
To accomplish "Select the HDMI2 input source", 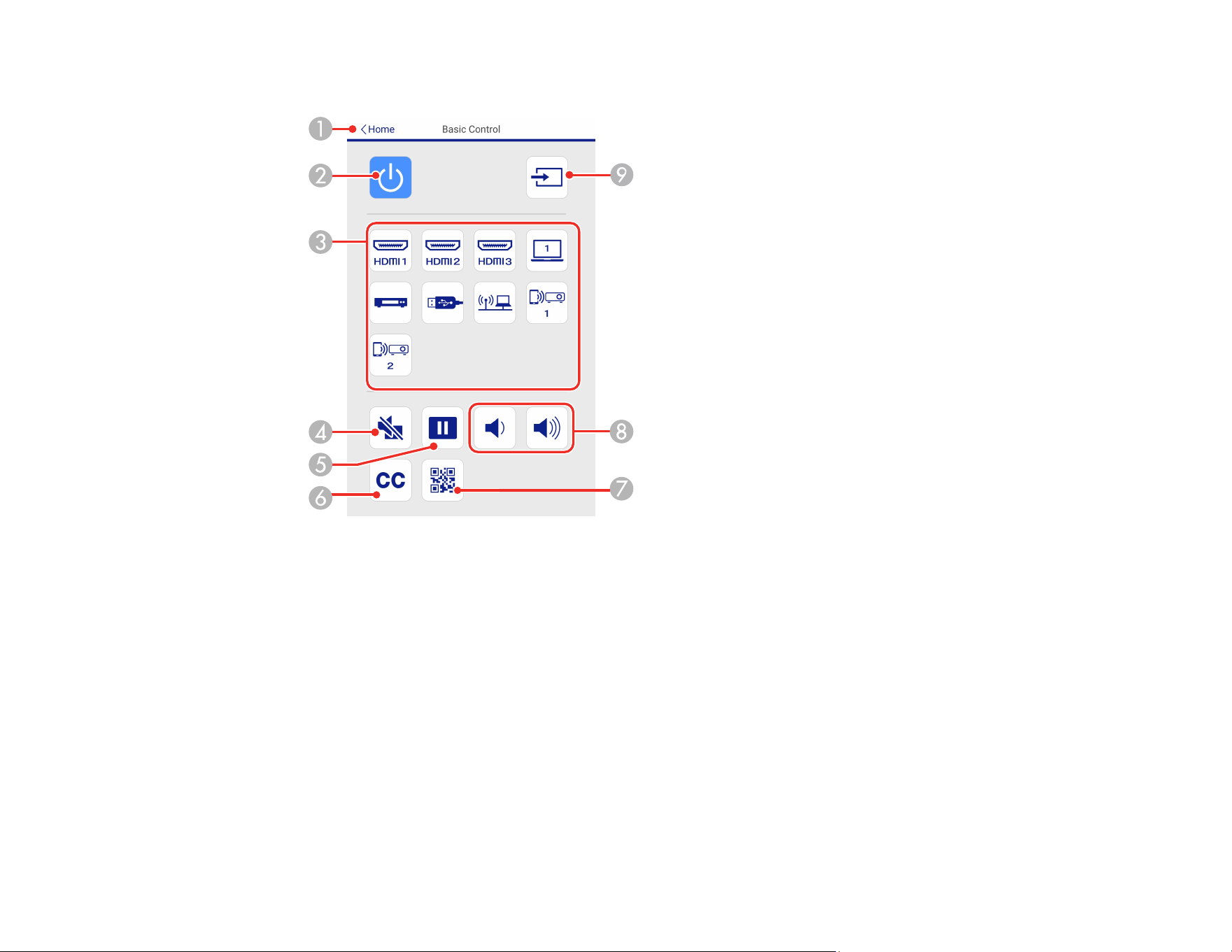I will (443, 251).
